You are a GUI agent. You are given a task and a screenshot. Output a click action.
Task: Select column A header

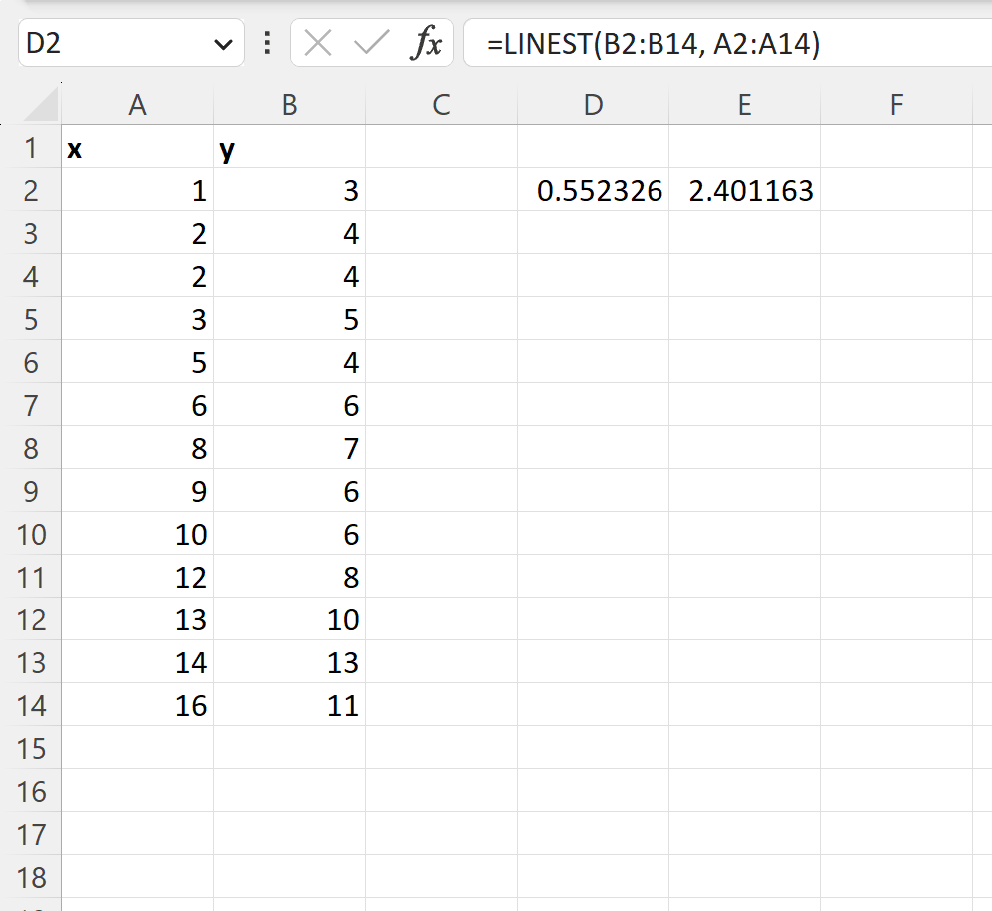click(137, 103)
